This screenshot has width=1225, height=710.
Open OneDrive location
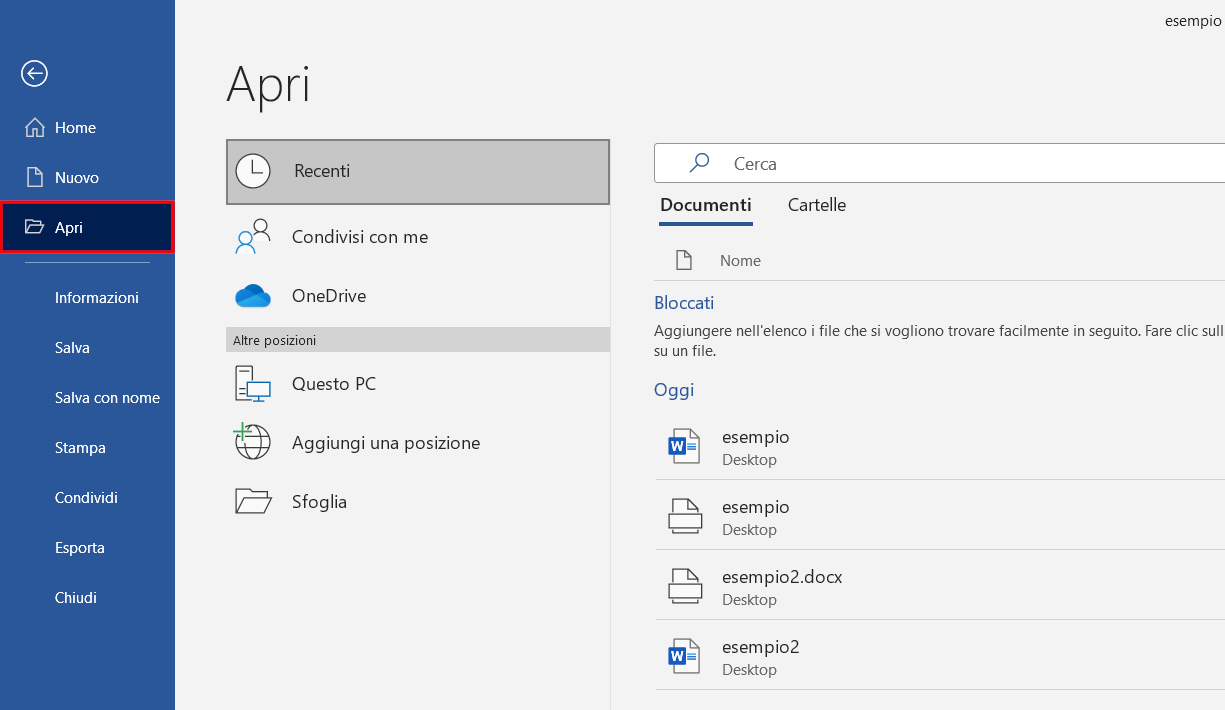(418, 296)
